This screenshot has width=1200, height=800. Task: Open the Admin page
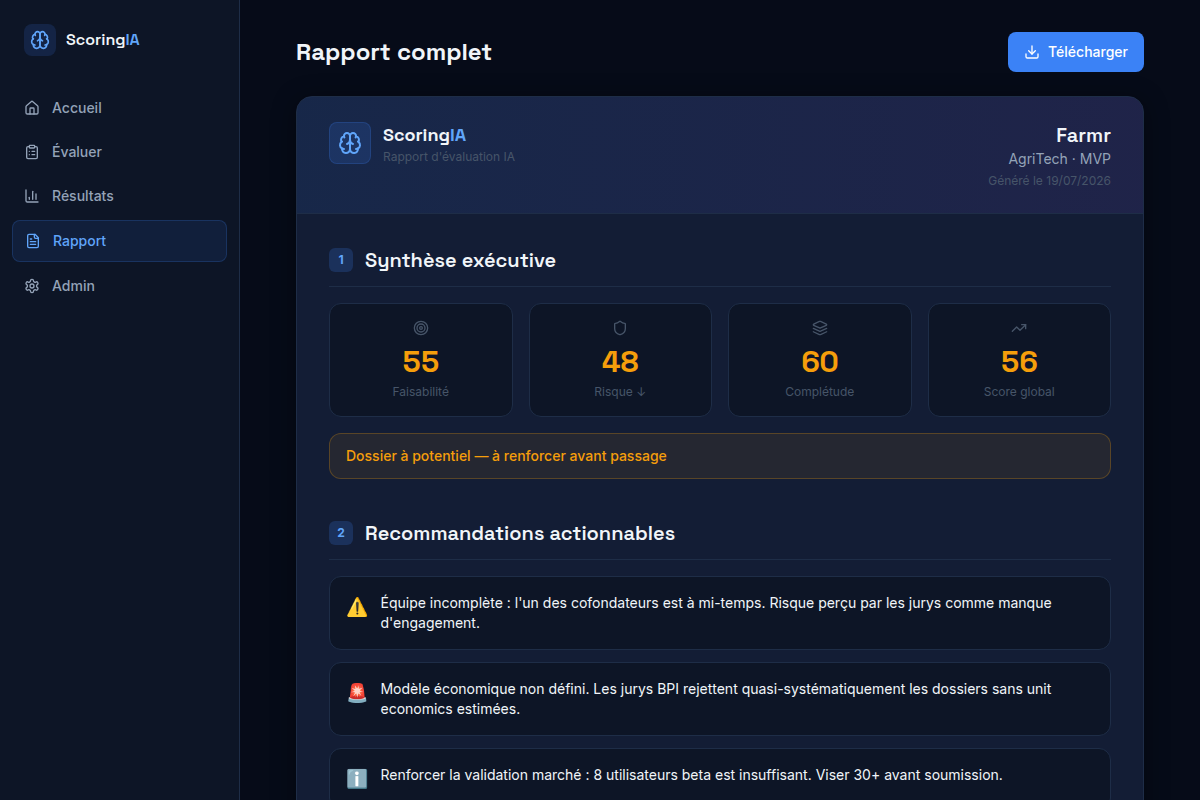tap(119, 286)
